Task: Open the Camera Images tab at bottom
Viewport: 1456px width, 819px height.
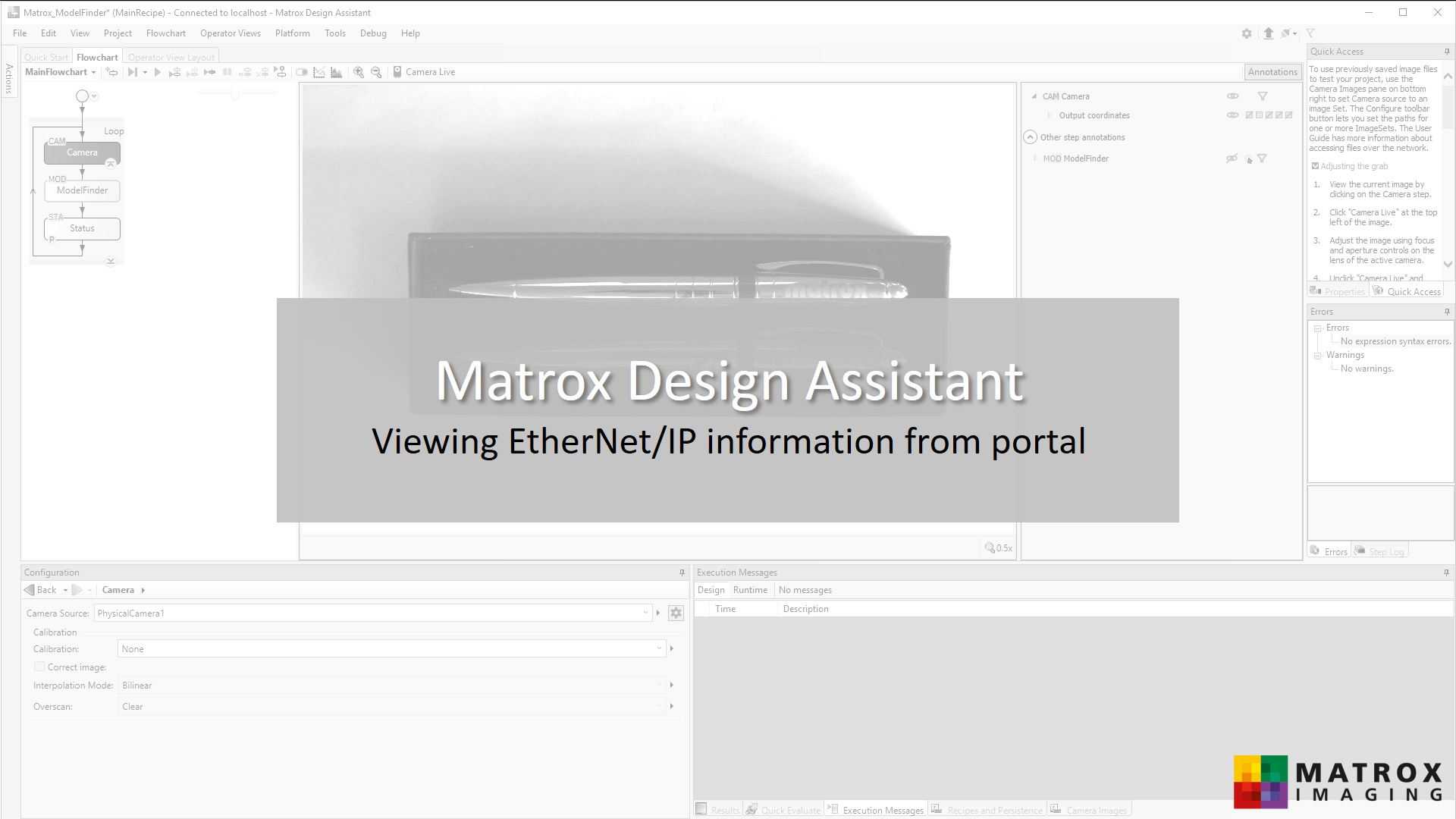Action: tap(1090, 810)
